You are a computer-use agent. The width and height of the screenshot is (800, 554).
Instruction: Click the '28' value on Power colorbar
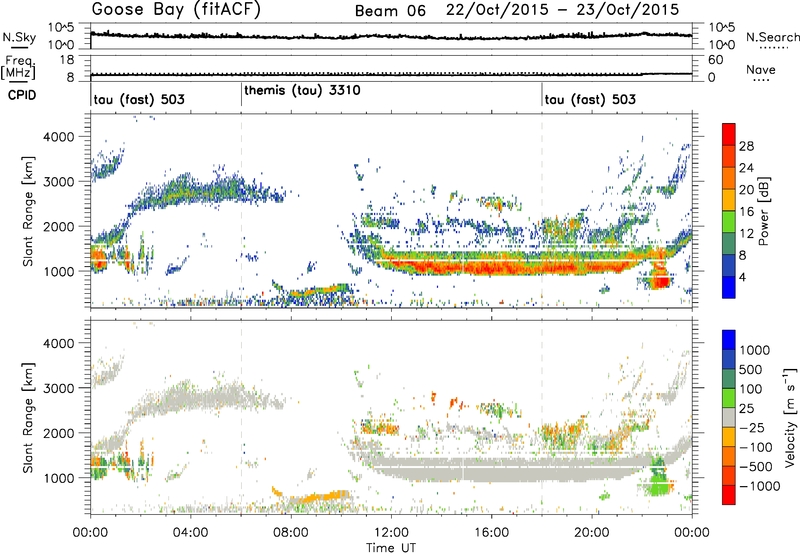[x=746, y=146]
